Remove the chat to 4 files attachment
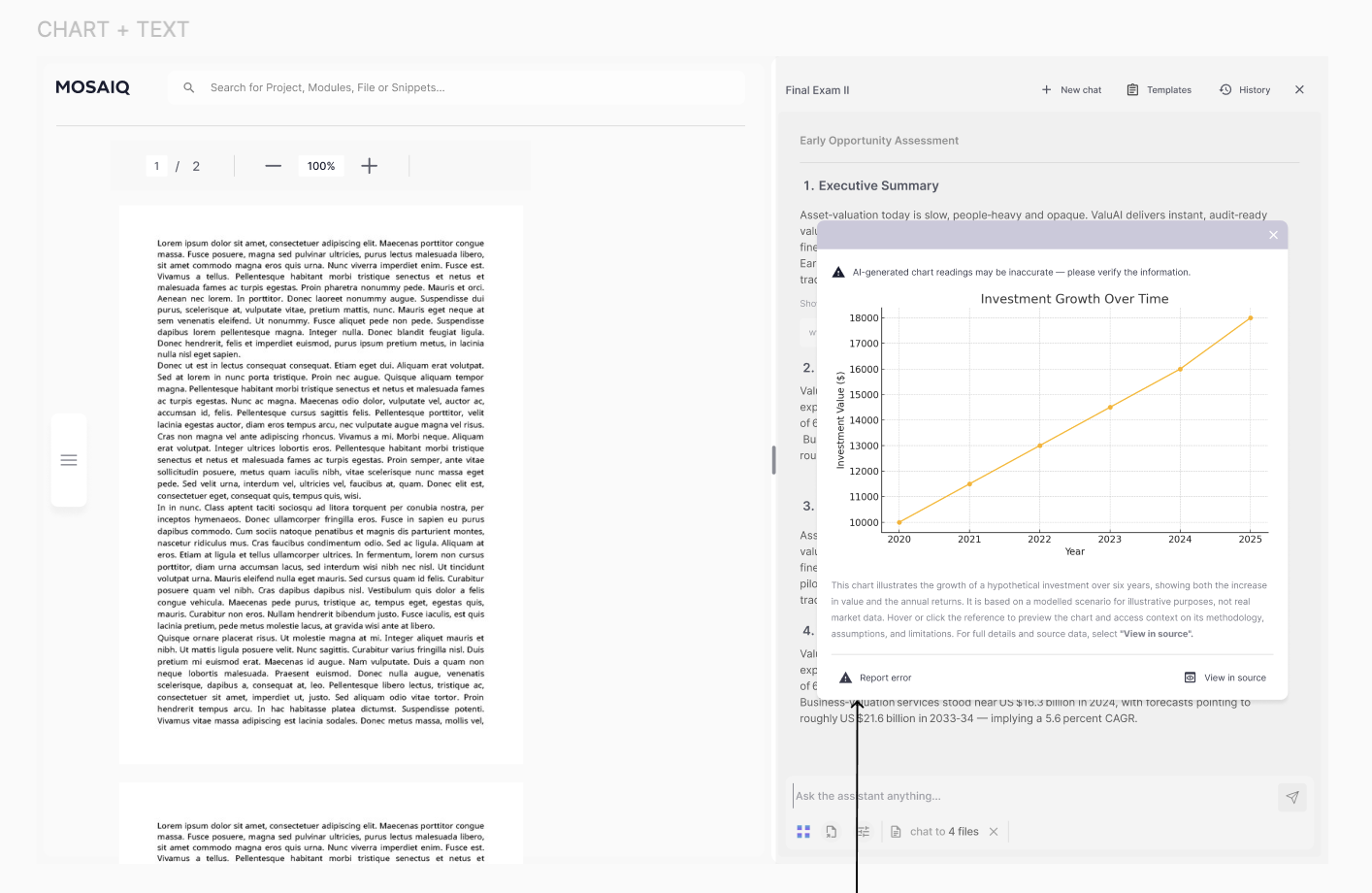Image resolution: width=1372 pixels, height=893 pixels. coord(993,831)
